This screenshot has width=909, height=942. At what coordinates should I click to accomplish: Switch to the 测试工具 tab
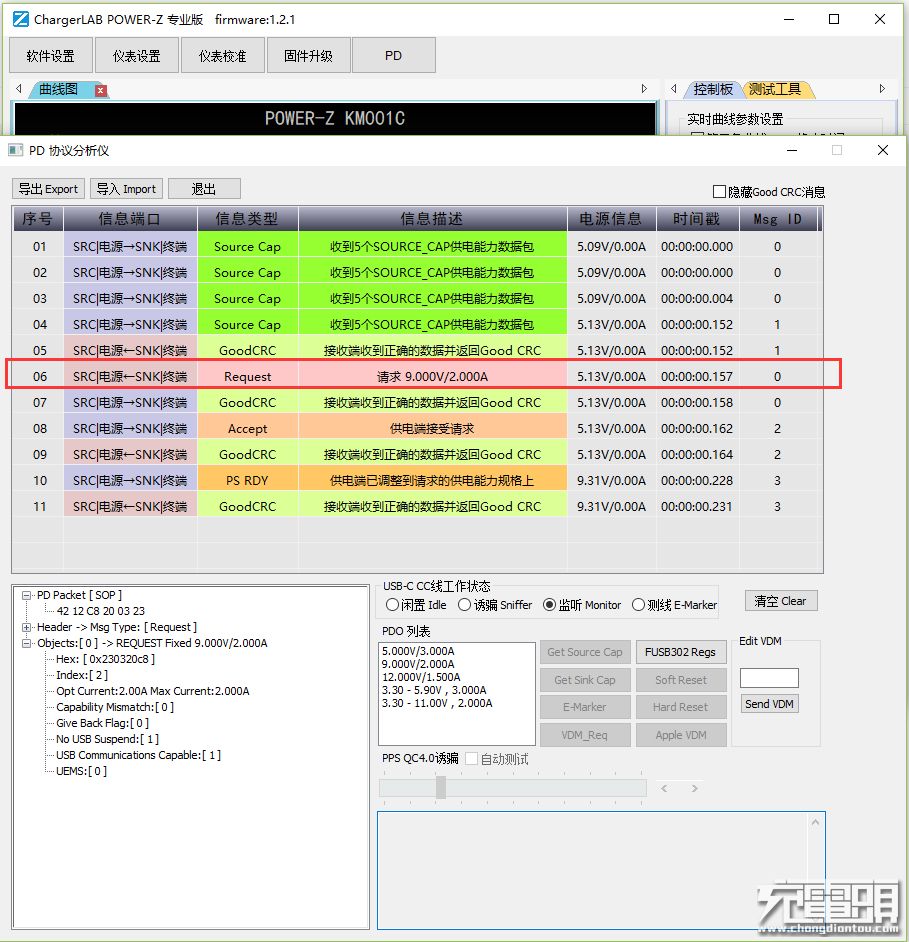[x=776, y=90]
